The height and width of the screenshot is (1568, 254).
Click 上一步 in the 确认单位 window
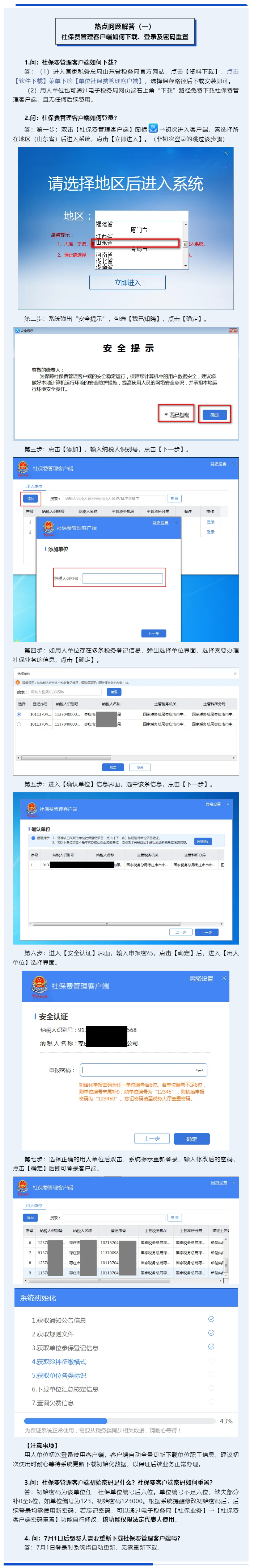point(181,932)
